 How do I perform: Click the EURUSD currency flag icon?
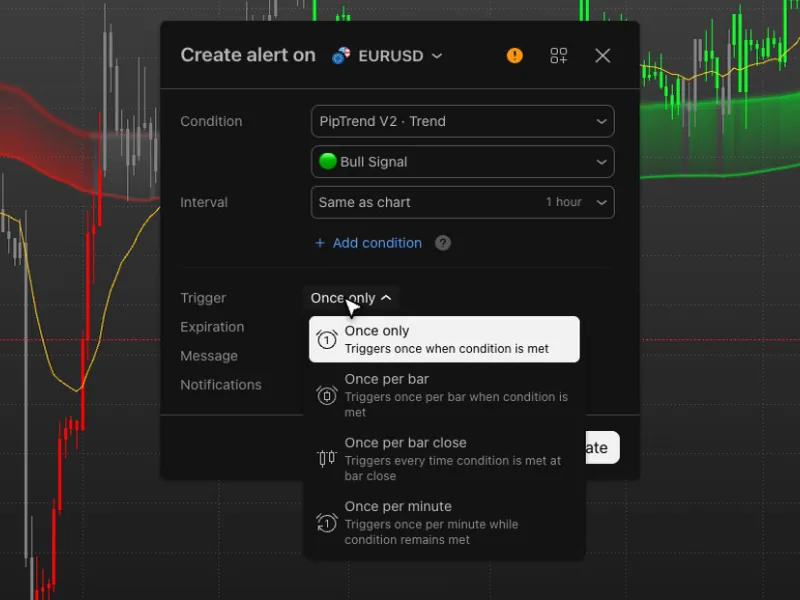point(341,55)
